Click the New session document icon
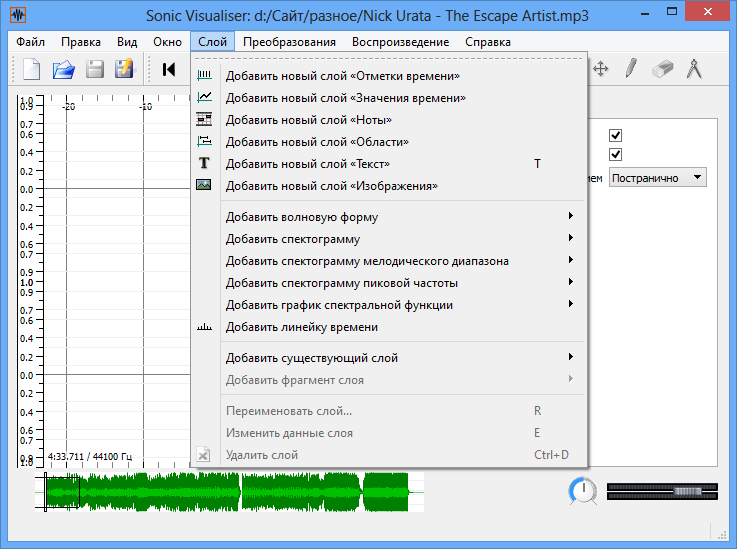This screenshot has height=549, width=737. point(32,70)
